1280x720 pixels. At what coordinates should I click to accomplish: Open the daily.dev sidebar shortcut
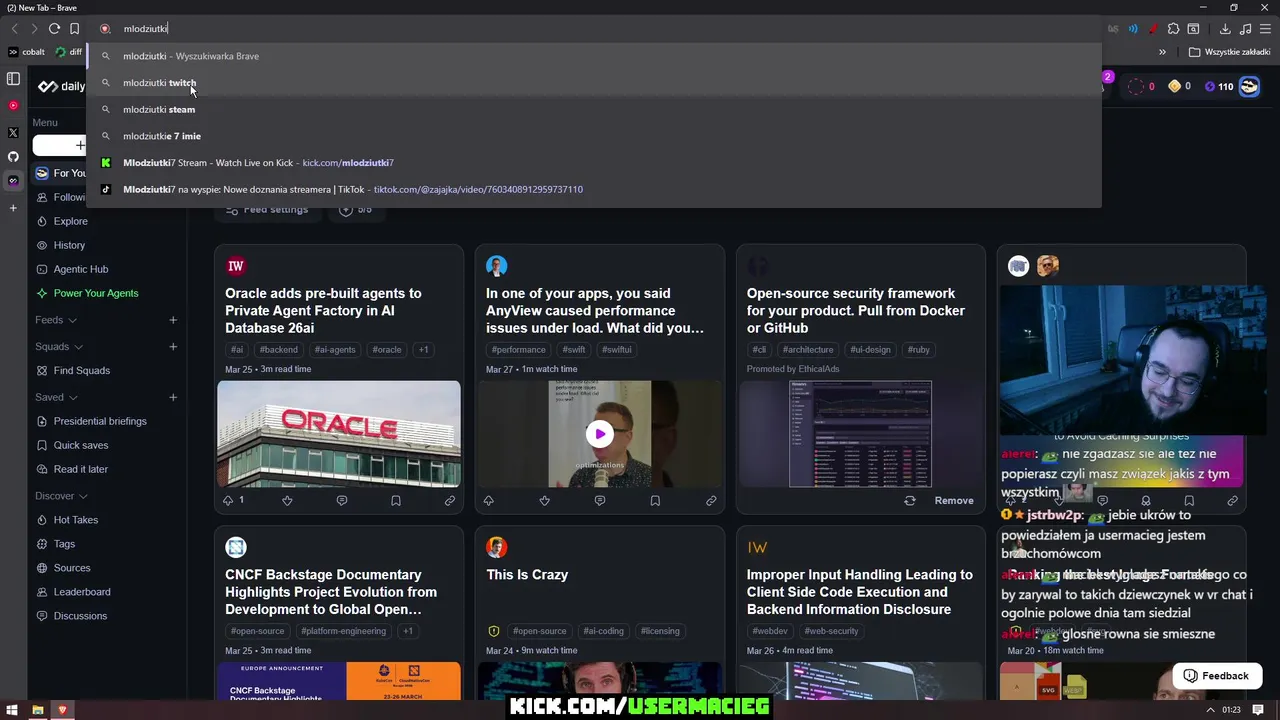coord(13,181)
